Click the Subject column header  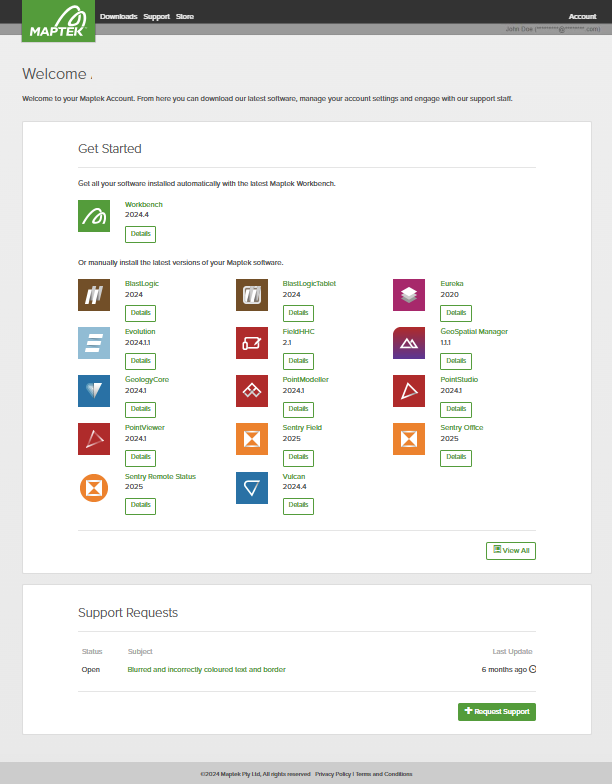point(140,652)
